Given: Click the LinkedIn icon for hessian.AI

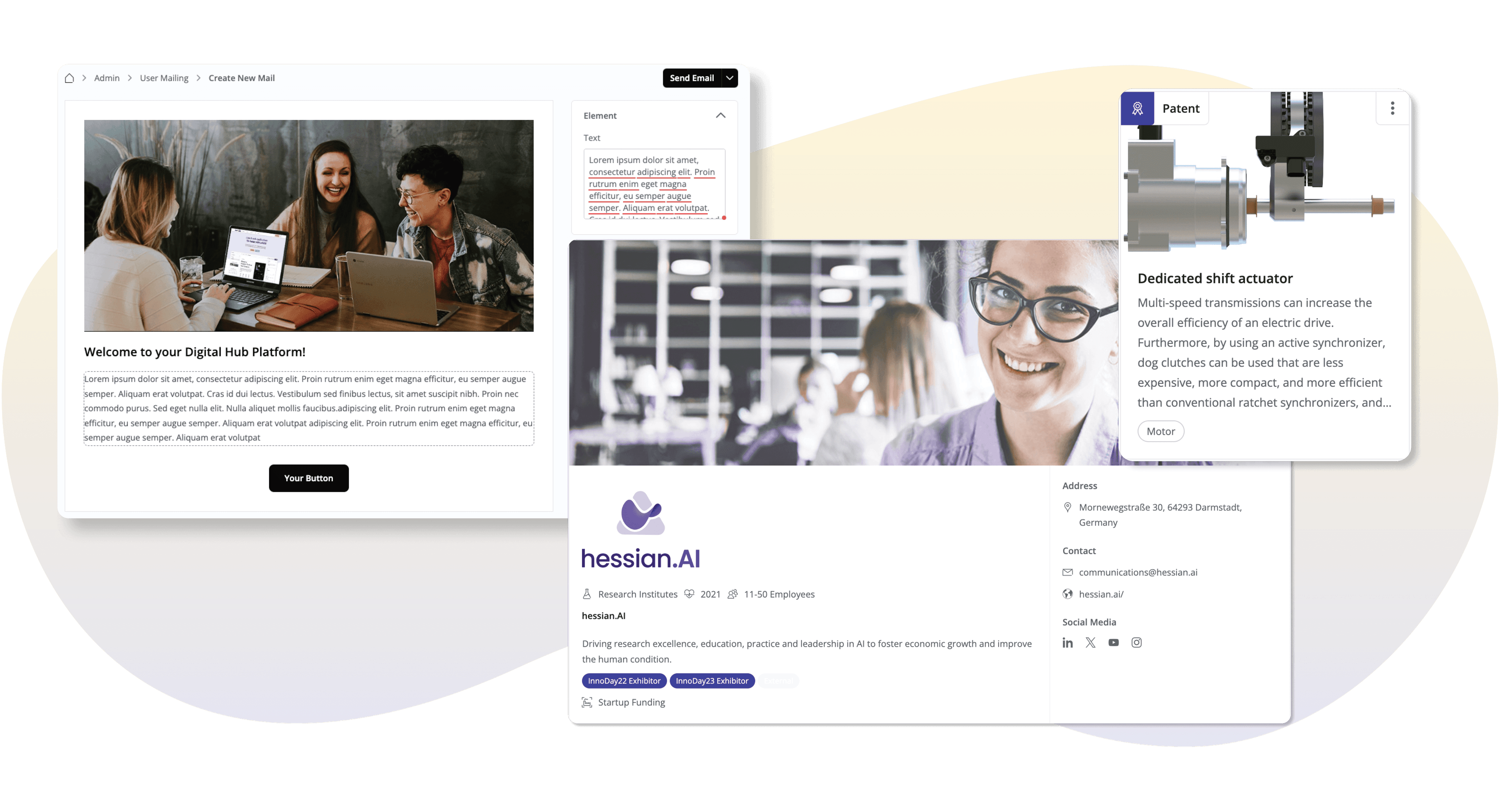Looking at the screenshot, I should point(1067,642).
